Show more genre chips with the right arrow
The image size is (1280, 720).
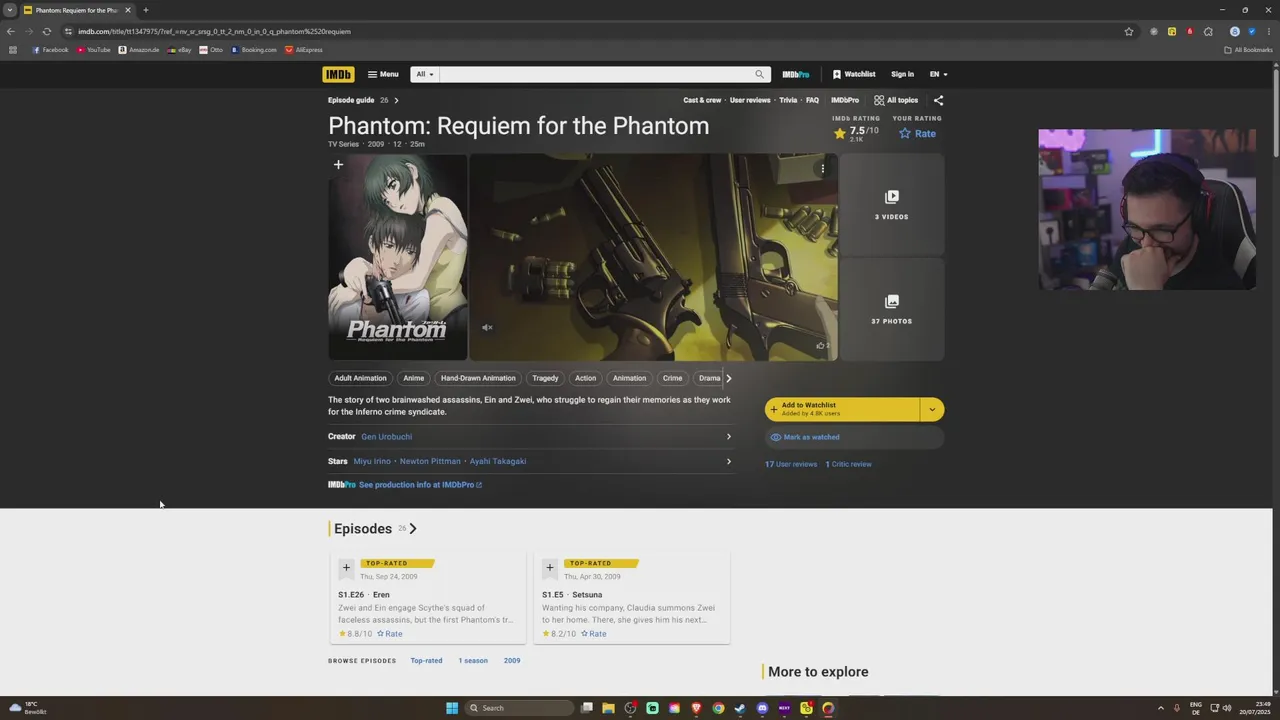tap(728, 378)
